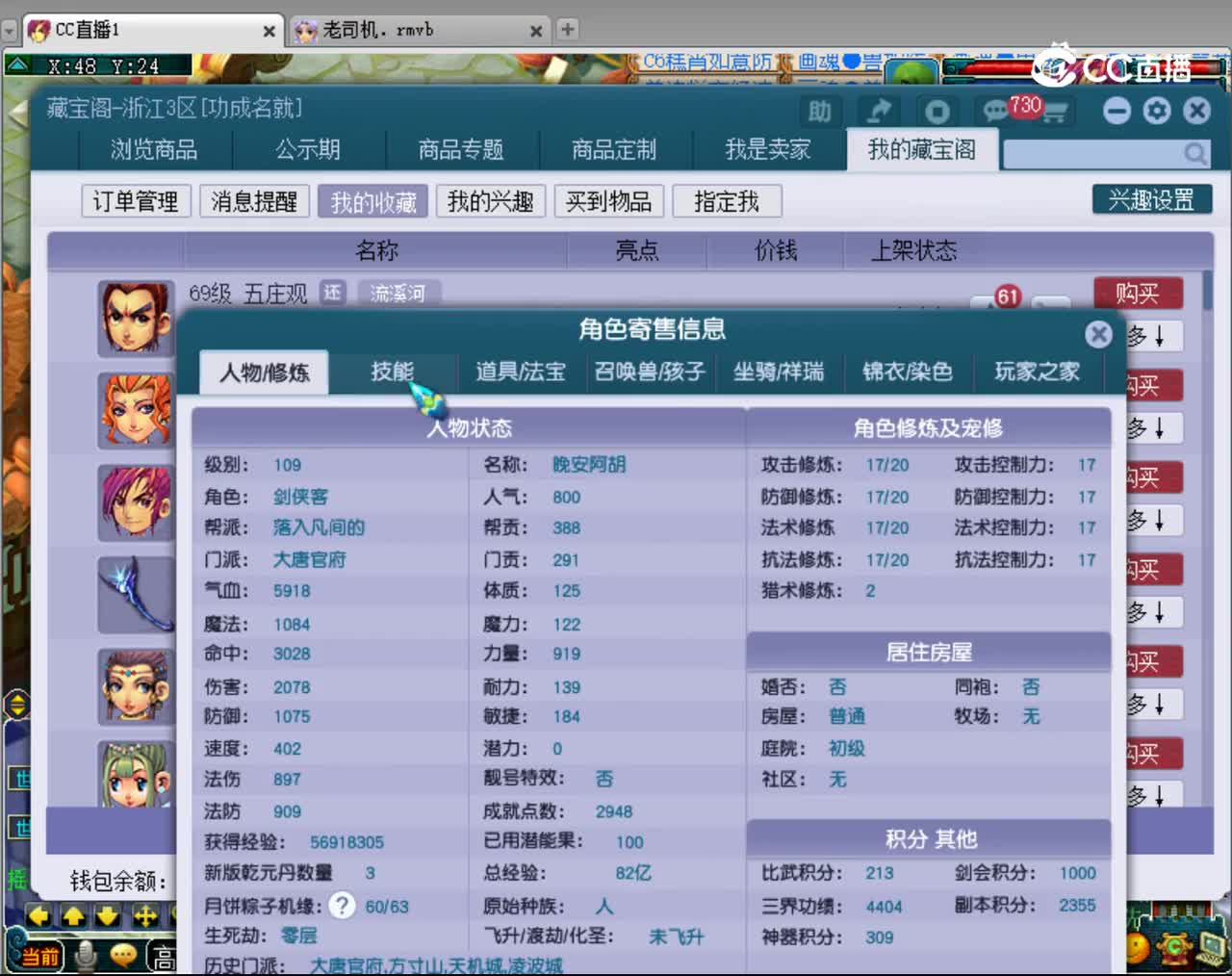
Task: Click the share arrow icon in header
Action: tap(879, 112)
